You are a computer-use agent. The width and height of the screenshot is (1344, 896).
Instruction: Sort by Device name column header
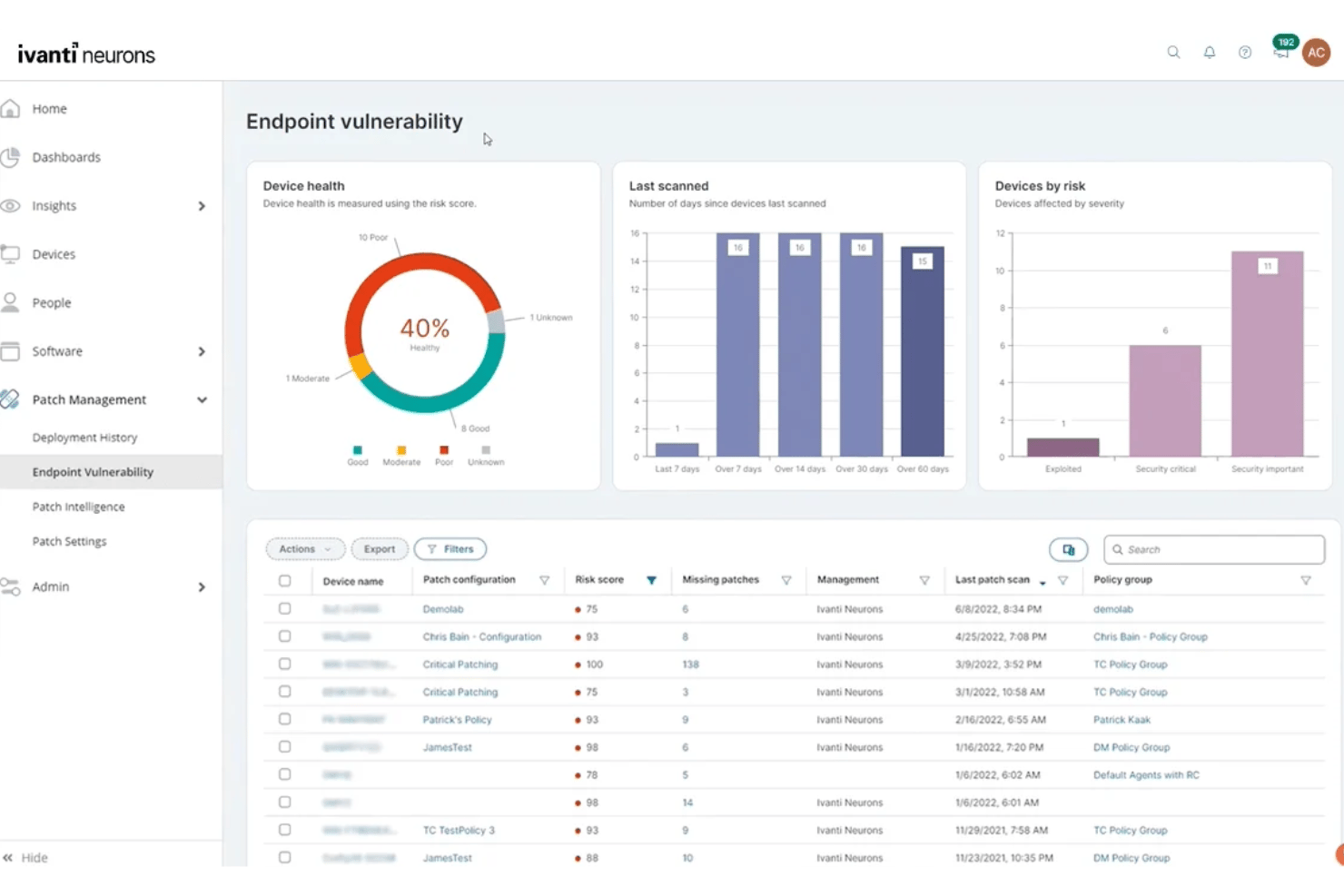[x=353, y=581]
